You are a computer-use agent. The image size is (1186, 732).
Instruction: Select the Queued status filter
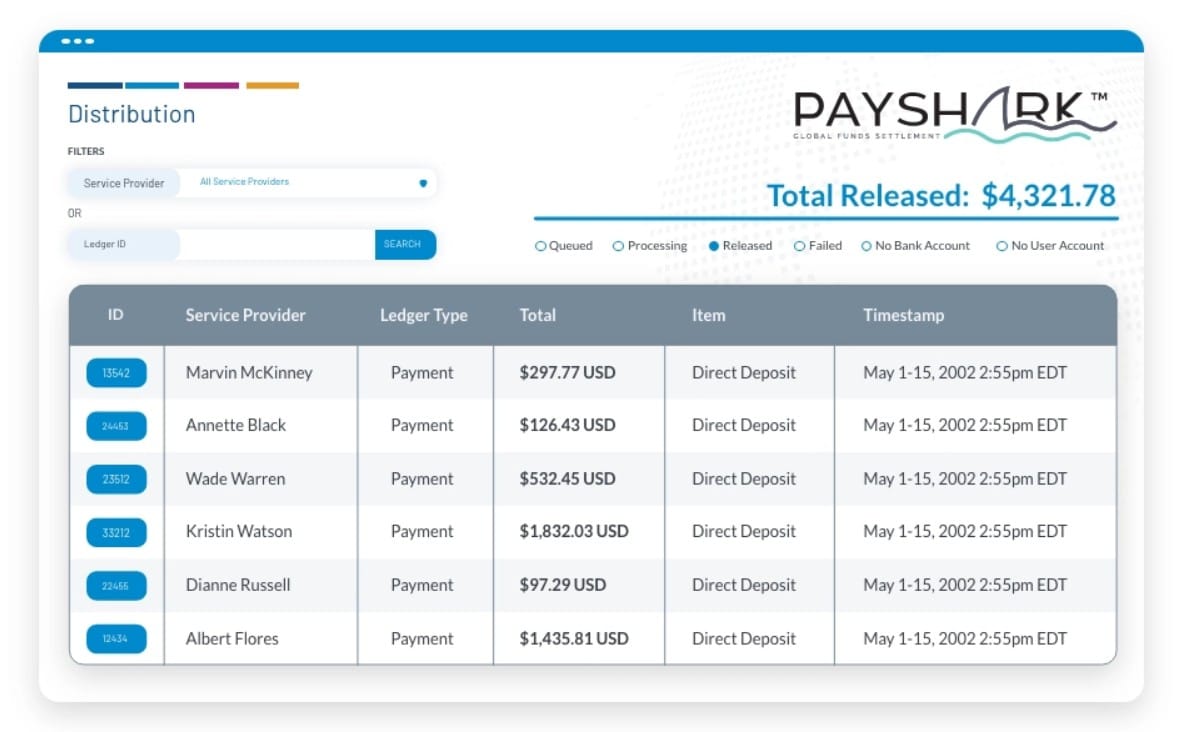541,245
